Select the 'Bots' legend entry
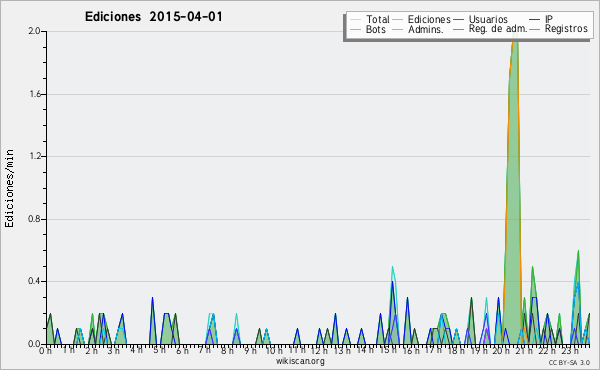Viewport: 600px width, 370px height. 368,29
